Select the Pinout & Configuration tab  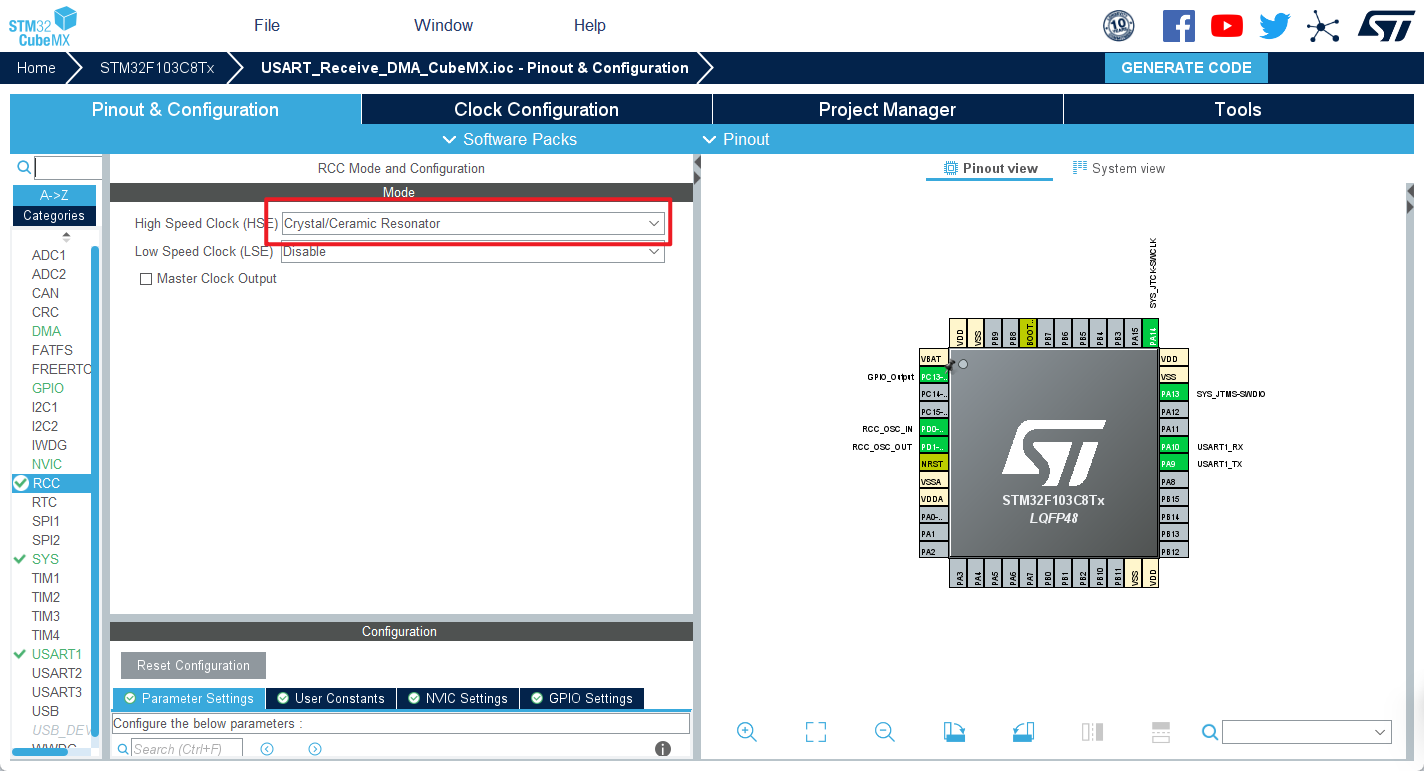click(185, 109)
